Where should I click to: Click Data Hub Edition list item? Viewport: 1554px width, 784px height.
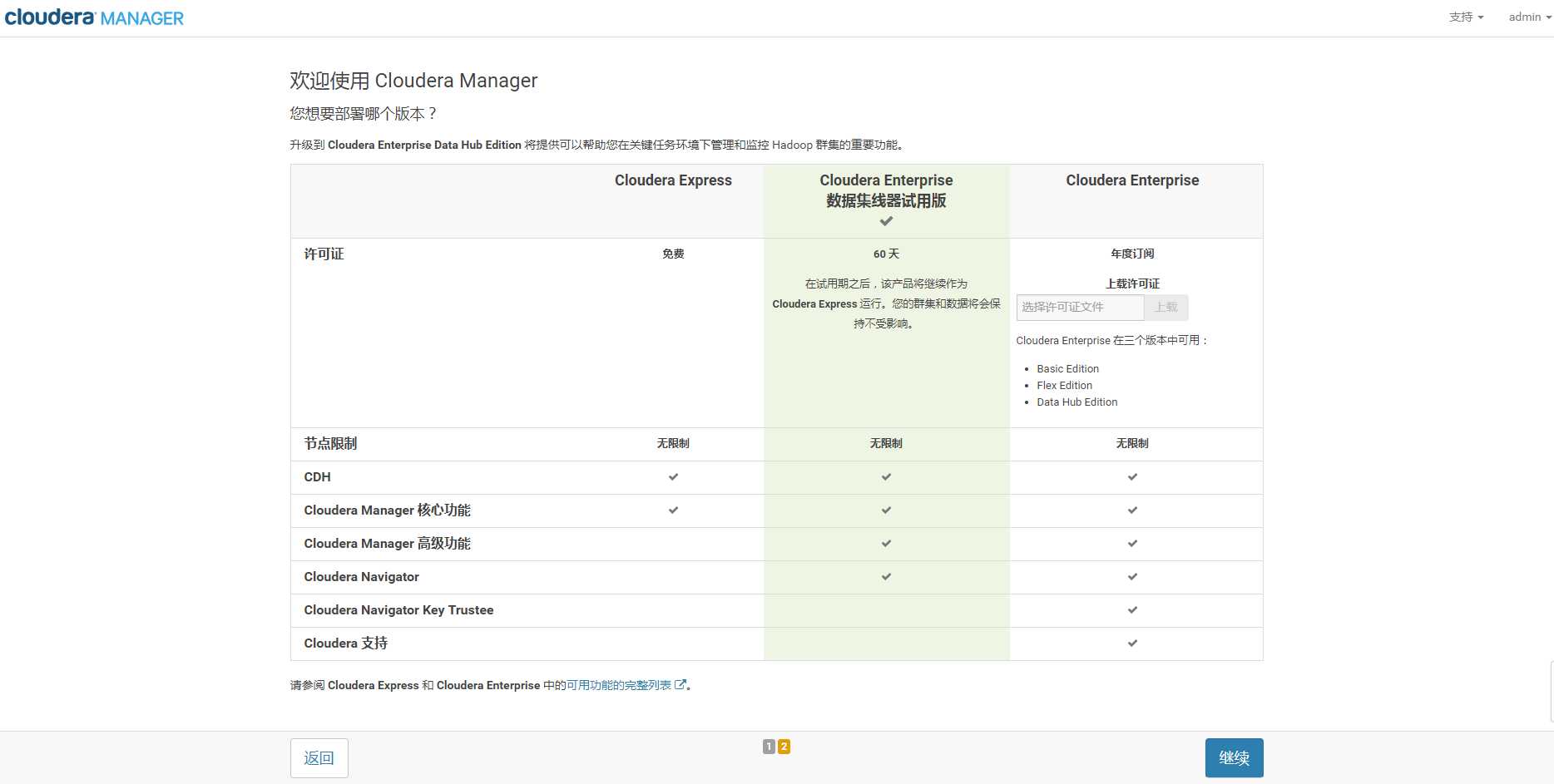[x=1076, y=402]
